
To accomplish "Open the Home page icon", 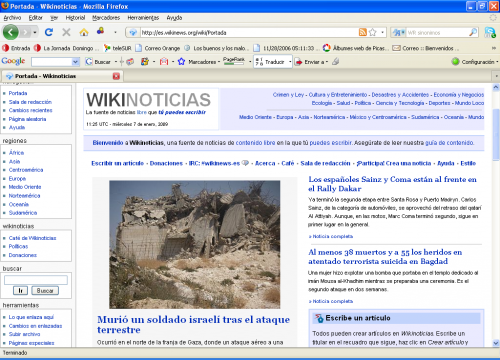I will click(x=84, y=32).
